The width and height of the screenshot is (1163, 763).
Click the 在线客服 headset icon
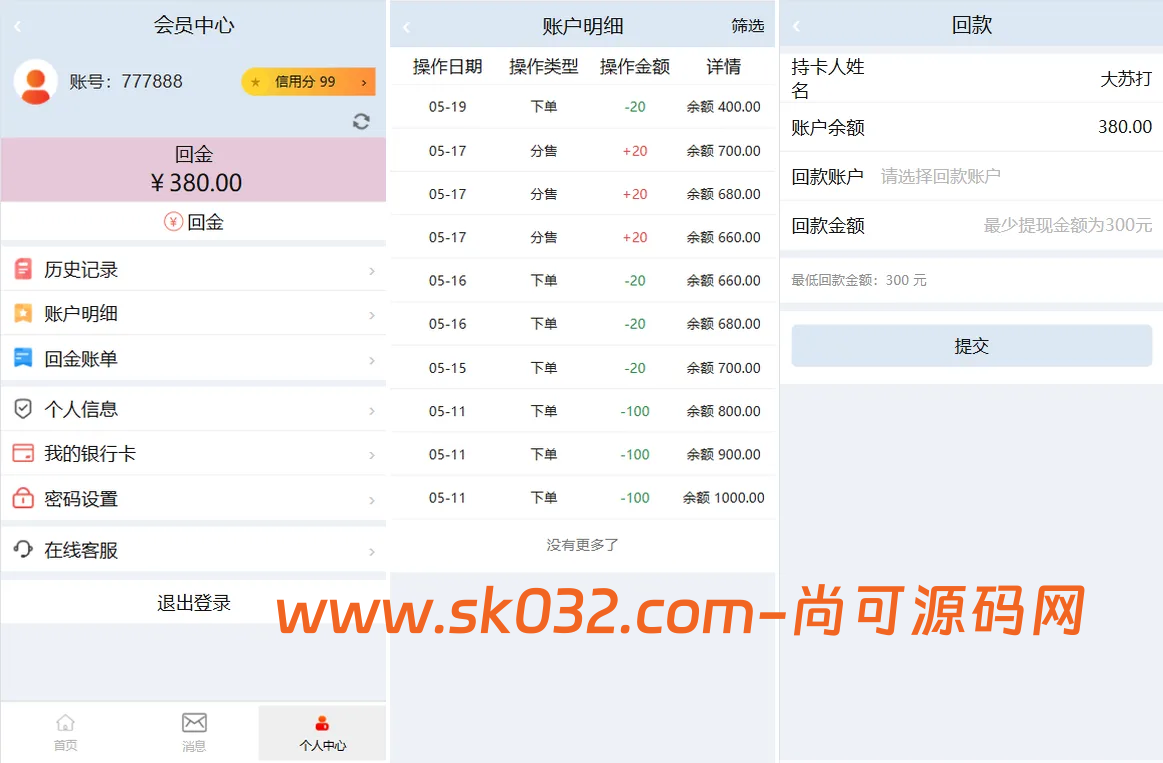pyautogui.click(x=23, y=549)
